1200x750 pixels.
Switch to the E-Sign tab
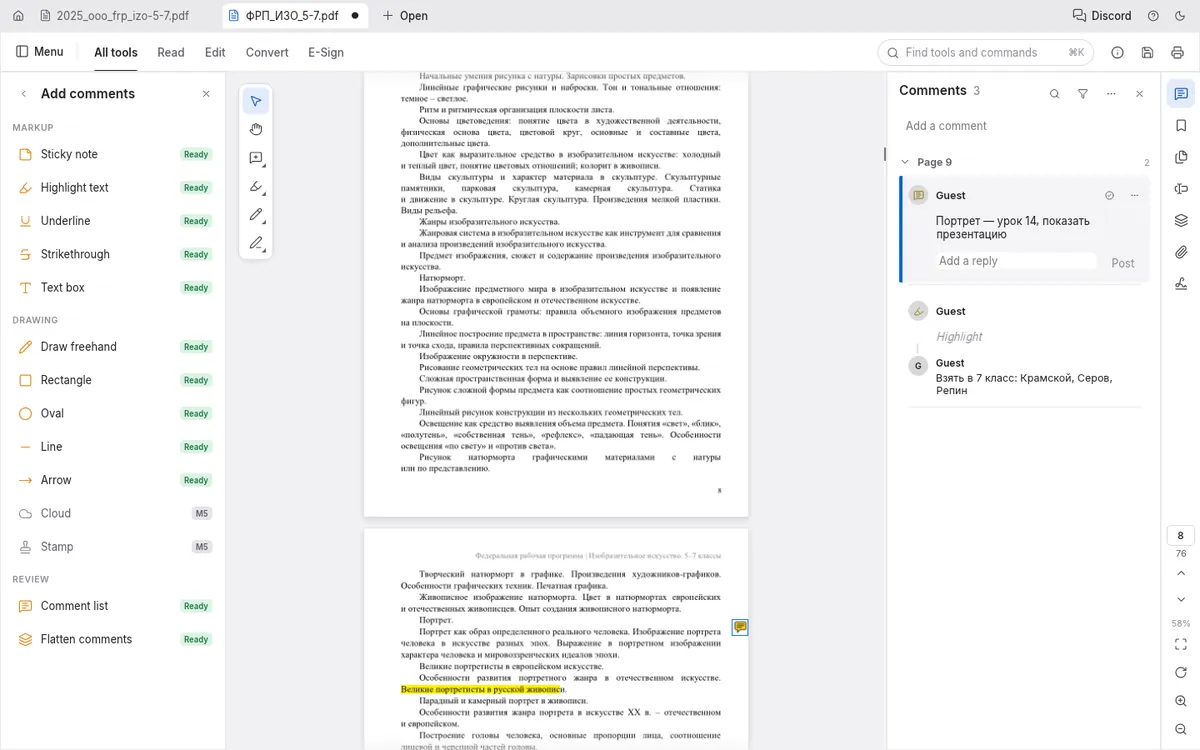[326, 52]
